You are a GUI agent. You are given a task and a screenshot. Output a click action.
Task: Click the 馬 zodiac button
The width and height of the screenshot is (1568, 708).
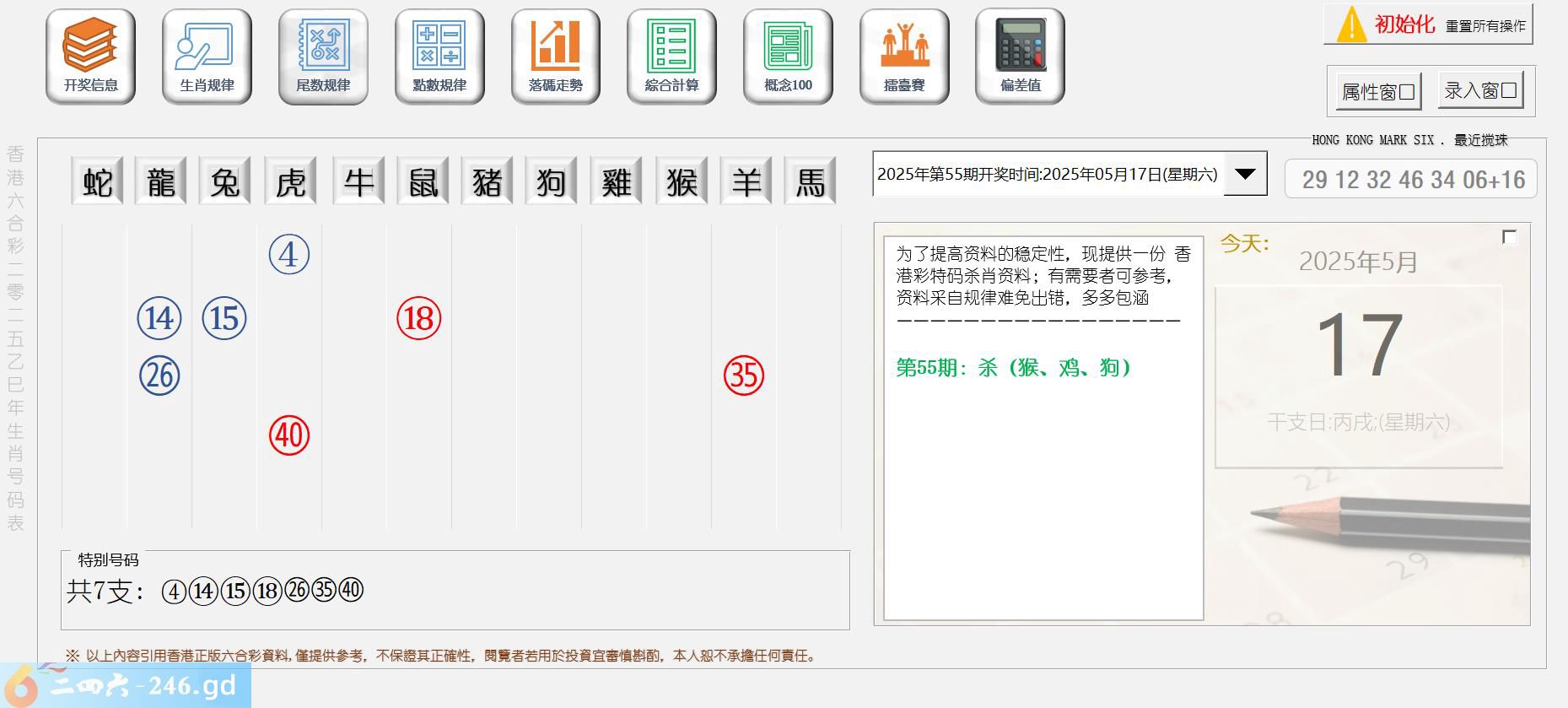[810, 181]
